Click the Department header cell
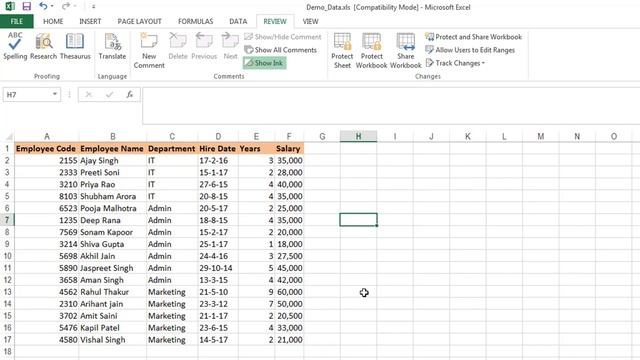Viewport: 640px width, 360px height. pos(172,149)
